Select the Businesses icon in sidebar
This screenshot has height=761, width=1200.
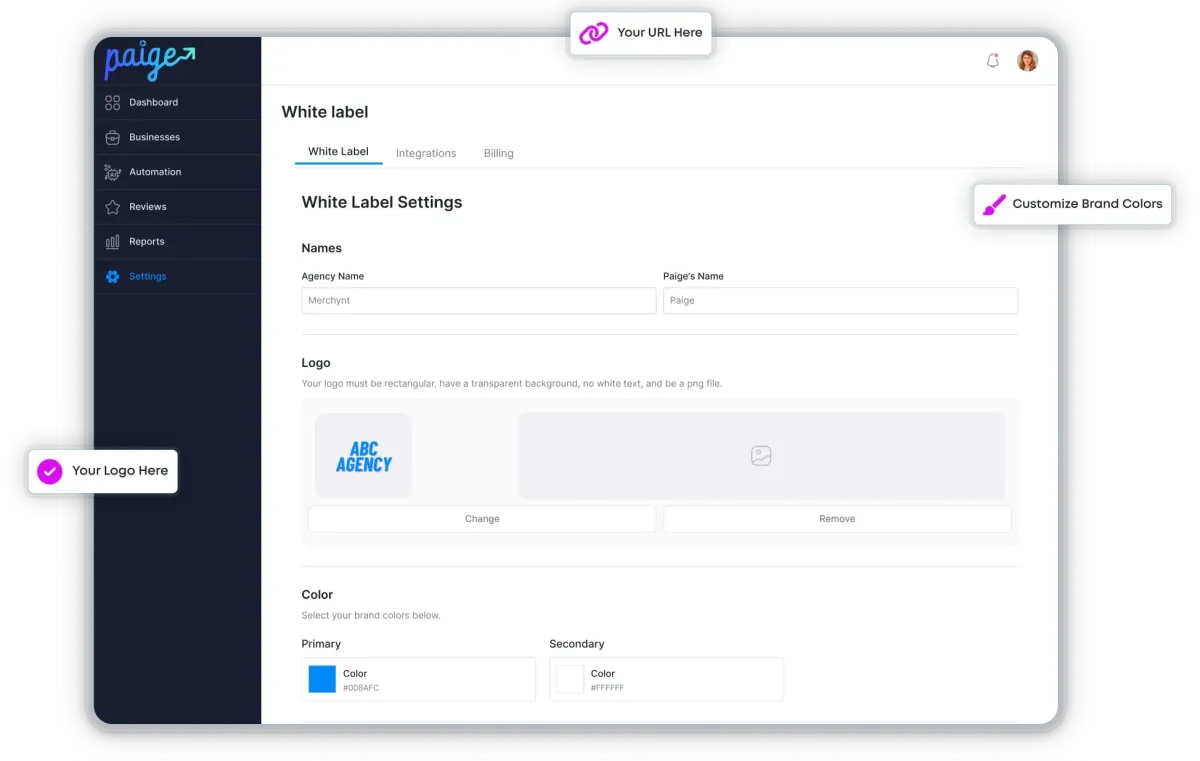point(112,137)
